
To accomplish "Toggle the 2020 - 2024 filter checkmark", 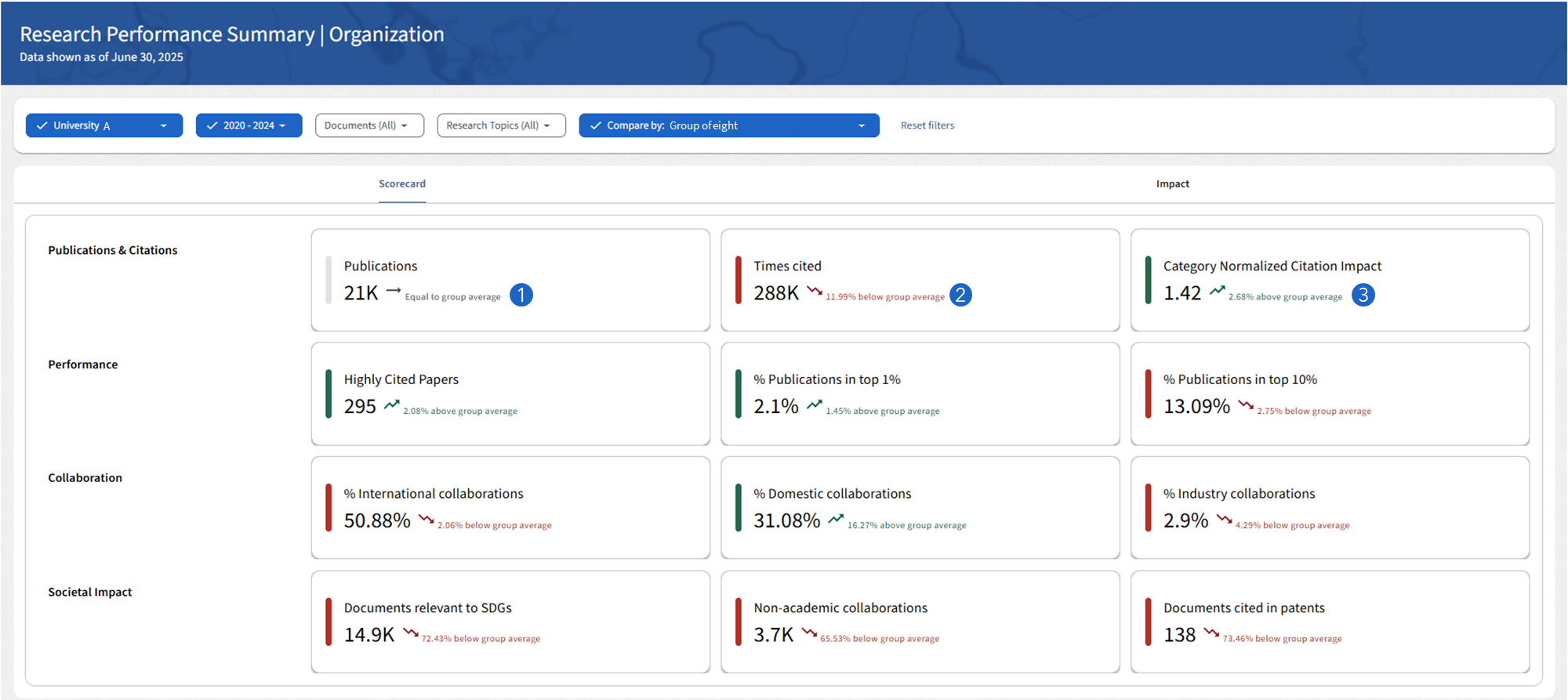I will click(212, 125).
